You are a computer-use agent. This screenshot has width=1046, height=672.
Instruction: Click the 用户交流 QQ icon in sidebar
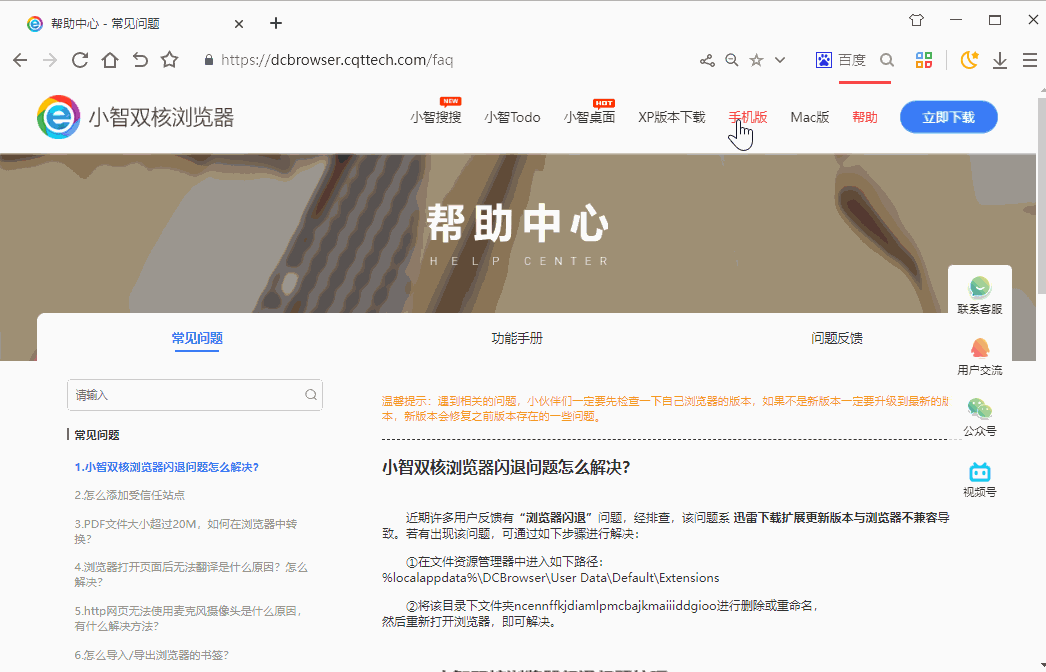coord(979,350)
